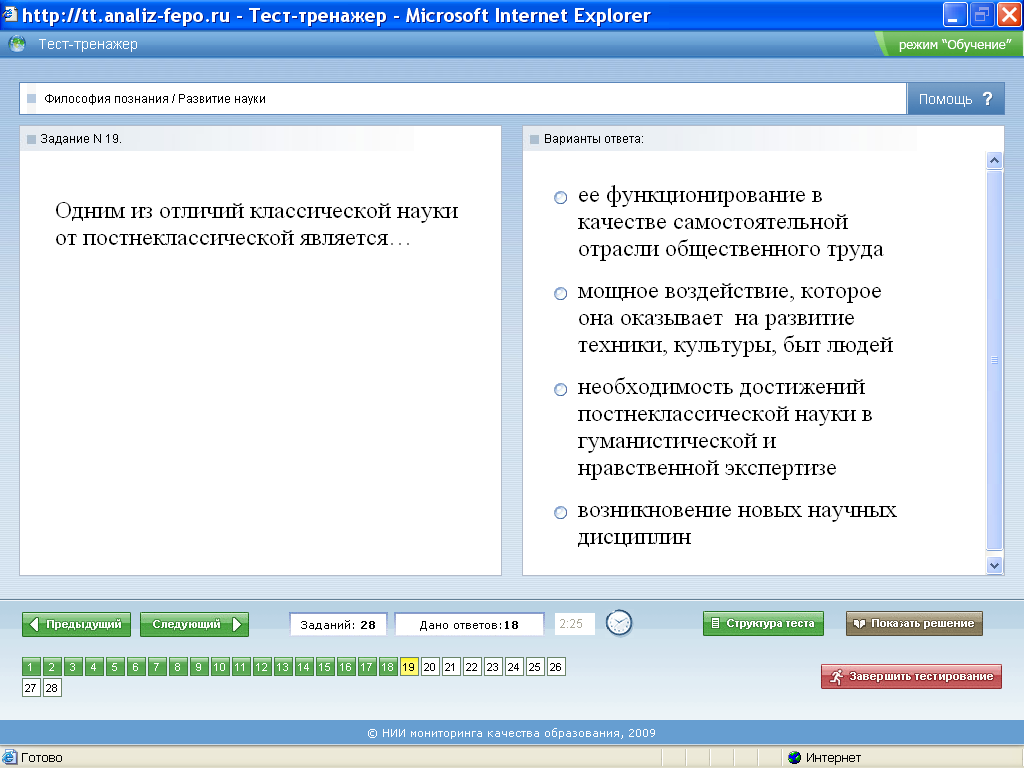Advance using the 'Следующий' button
The width and height of the screenshot is (1024, 768).
[194, 624]
